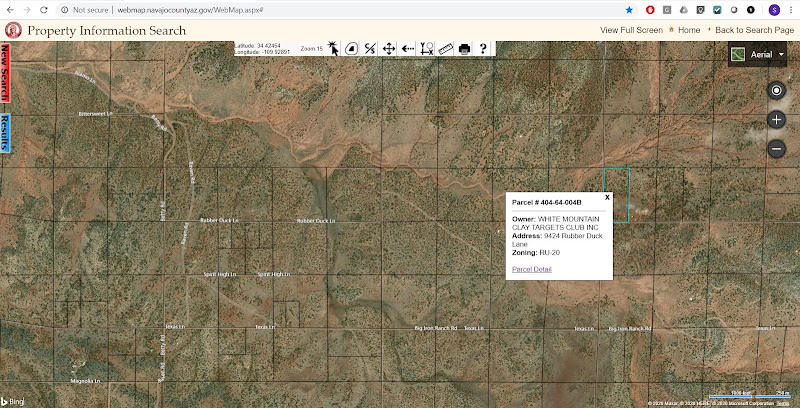Bookmark this page with the star
The width and height of the screenshot is (800, 408).
tap(629, 9)
